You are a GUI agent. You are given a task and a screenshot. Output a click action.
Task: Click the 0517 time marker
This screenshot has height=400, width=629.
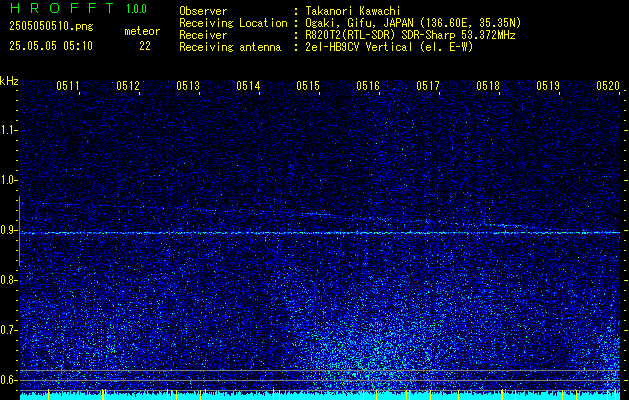[x=428, y=86]
